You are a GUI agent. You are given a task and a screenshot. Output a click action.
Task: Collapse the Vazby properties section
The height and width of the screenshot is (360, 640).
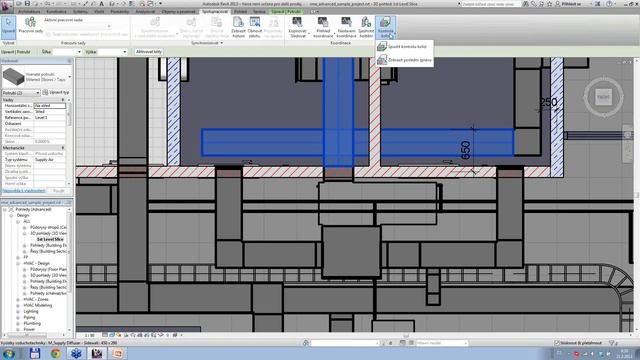tap(63, 100)
